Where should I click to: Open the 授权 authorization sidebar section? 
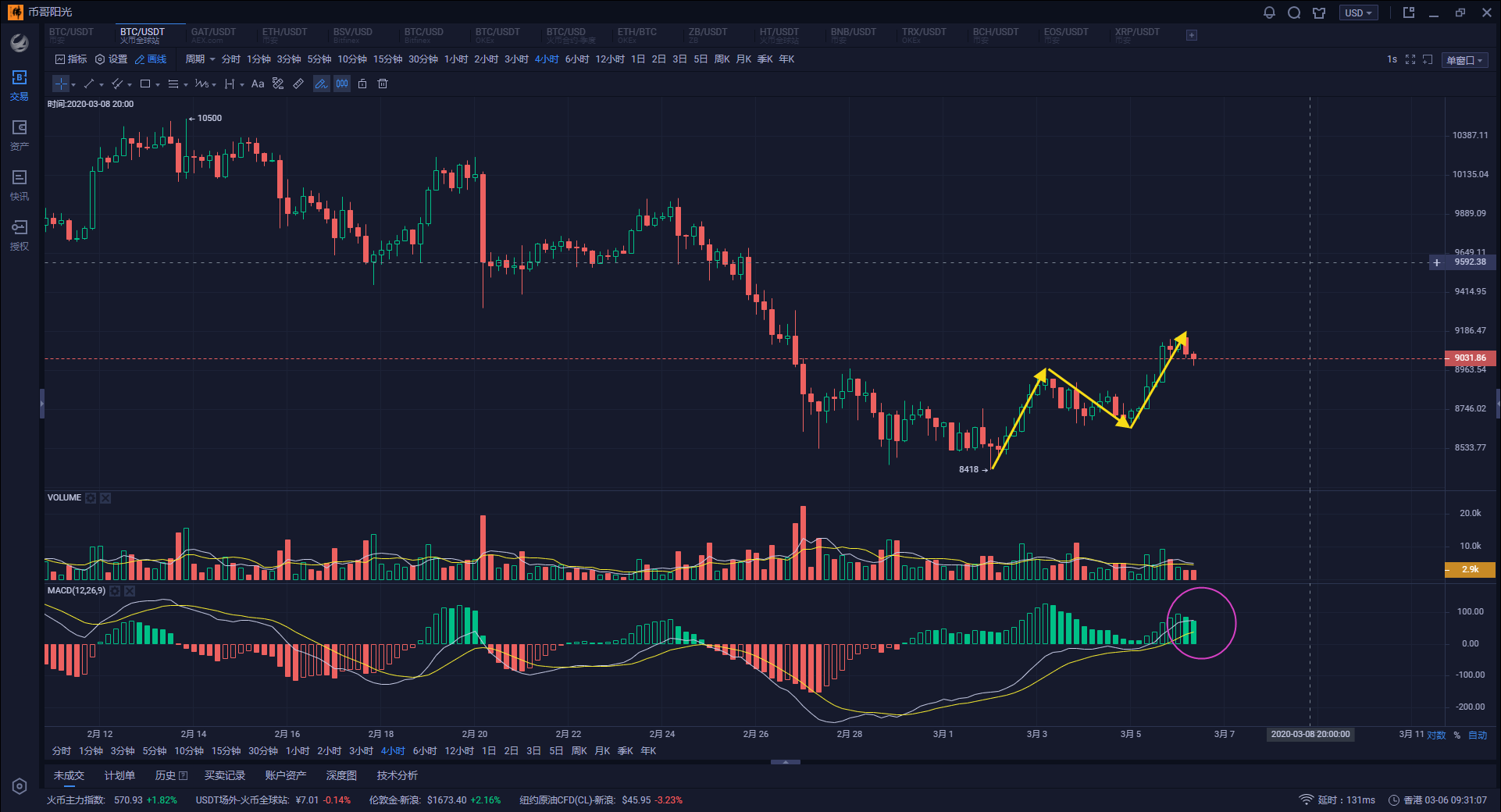(x=20, y=235)
